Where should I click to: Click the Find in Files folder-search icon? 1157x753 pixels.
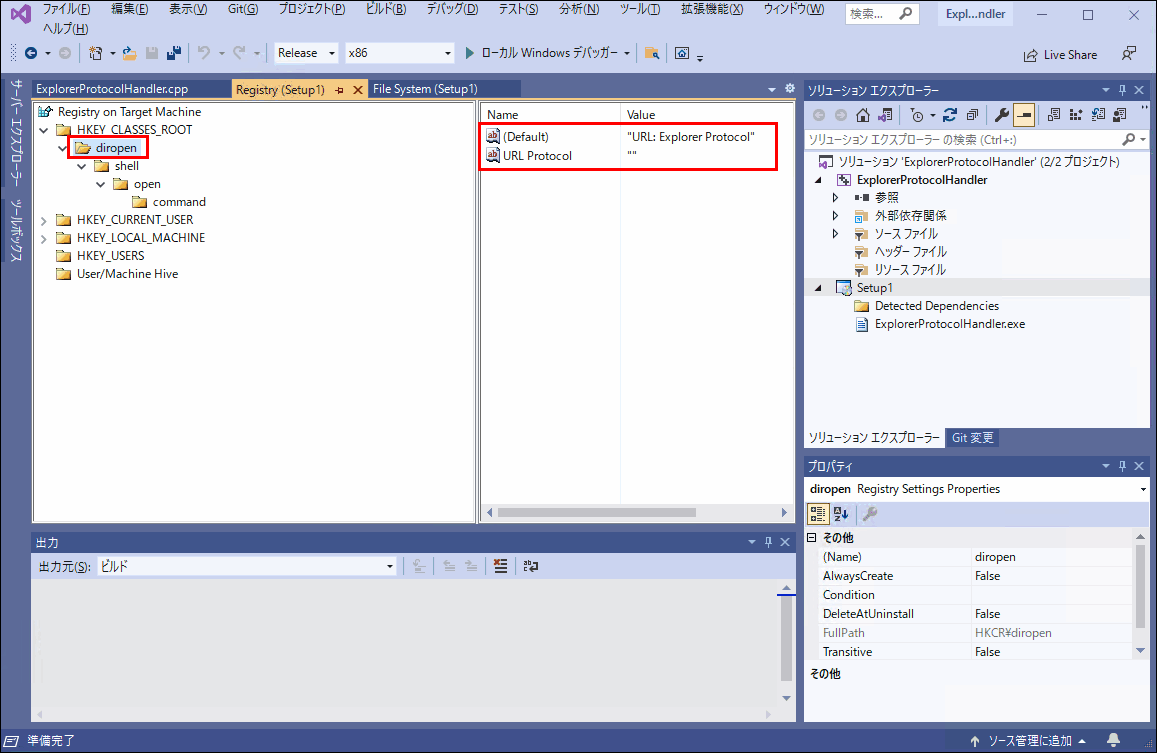(x=652, y=53)
